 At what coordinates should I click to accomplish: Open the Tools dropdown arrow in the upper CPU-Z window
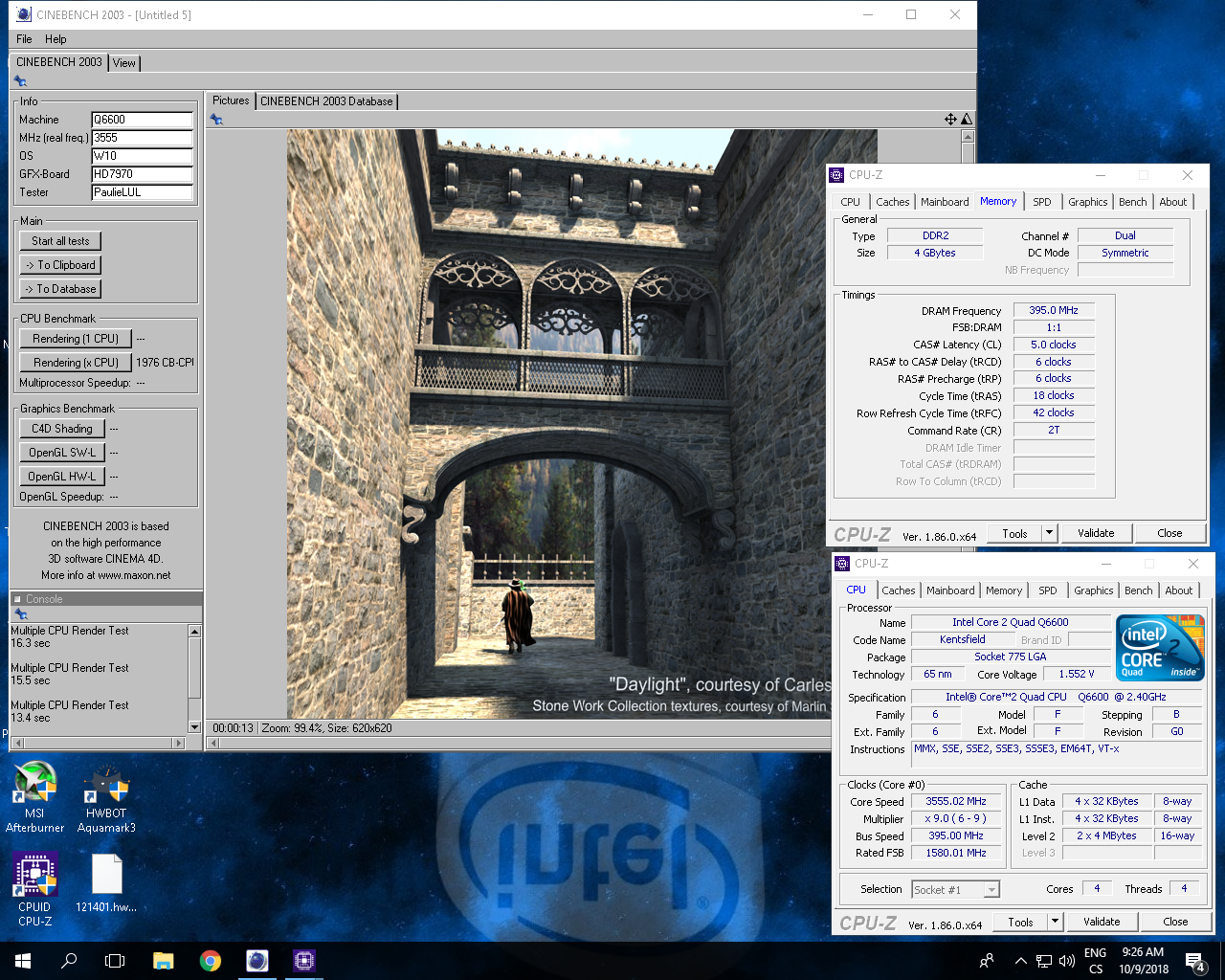tap(1049, 533)
